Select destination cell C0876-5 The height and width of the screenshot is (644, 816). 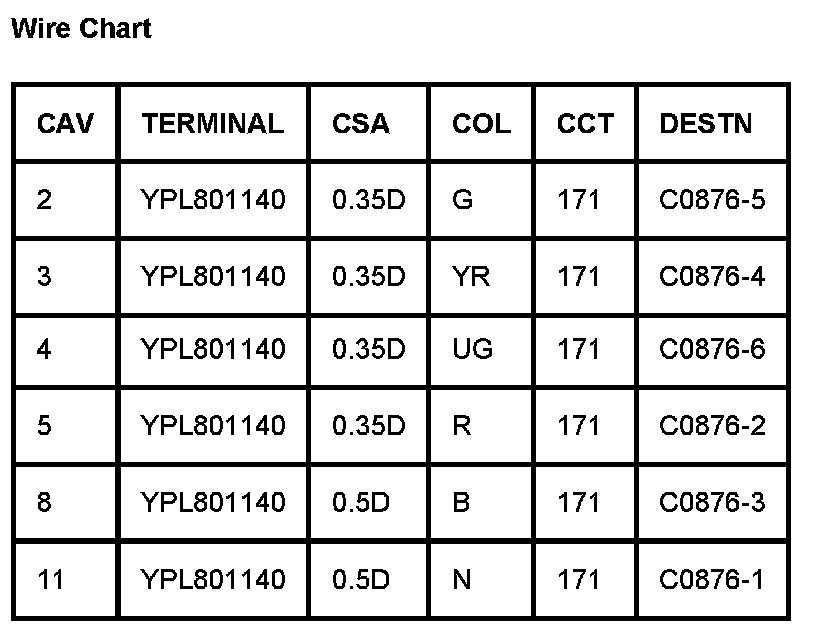[712, 200]
